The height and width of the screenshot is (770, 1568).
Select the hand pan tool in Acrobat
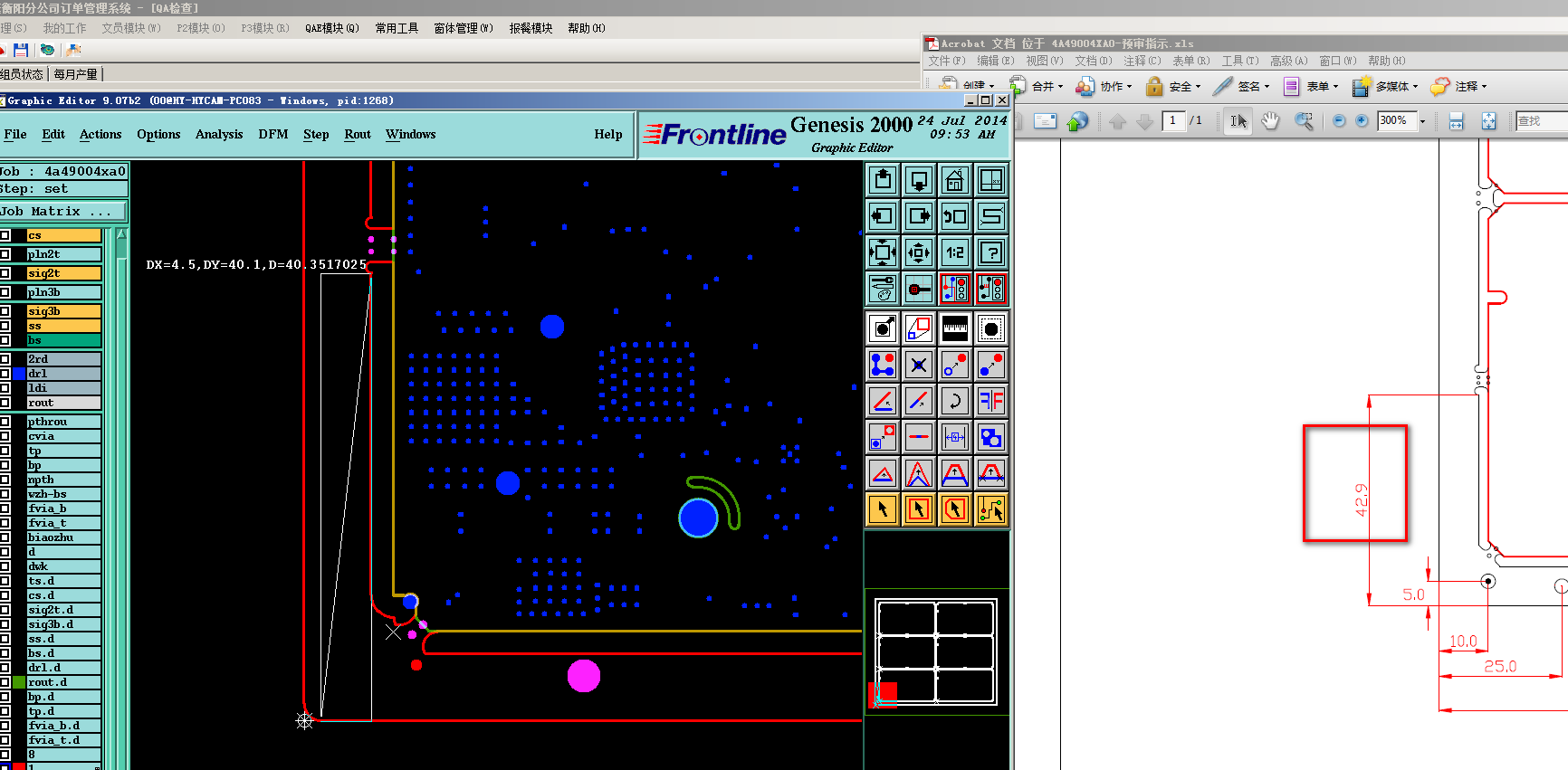click(1270, 120)
